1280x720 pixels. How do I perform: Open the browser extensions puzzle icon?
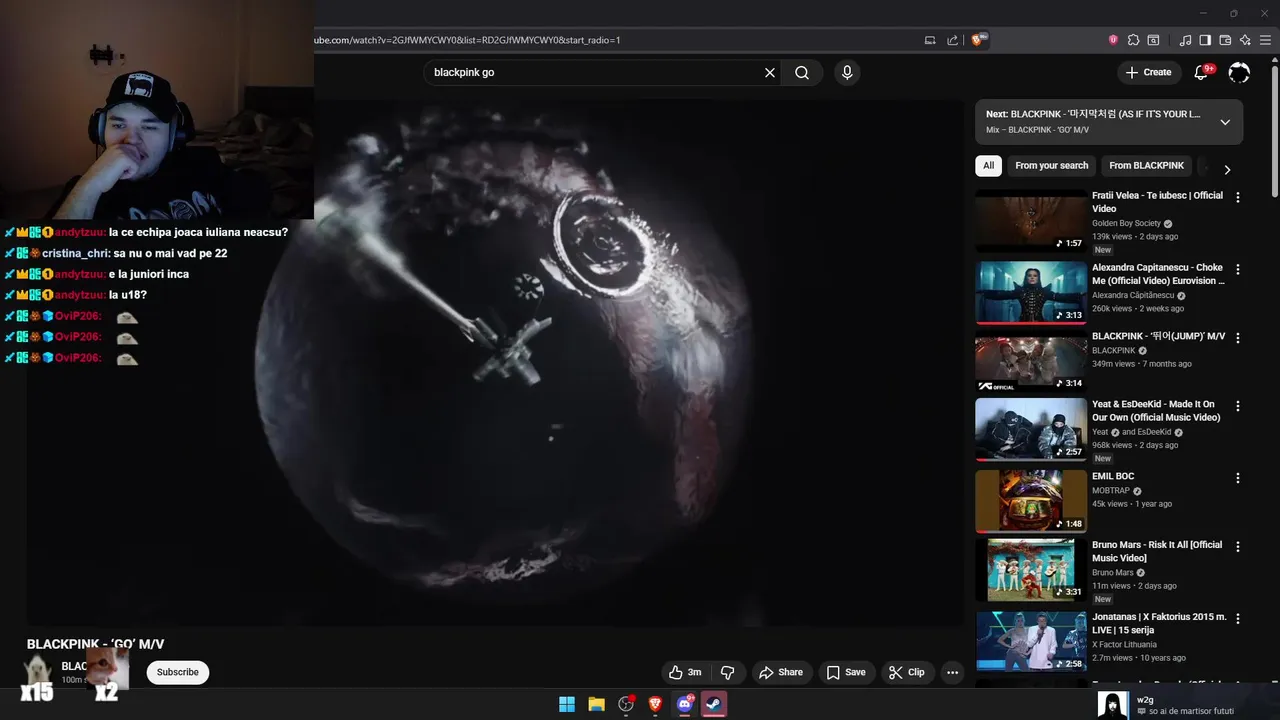click(1133, 40)
